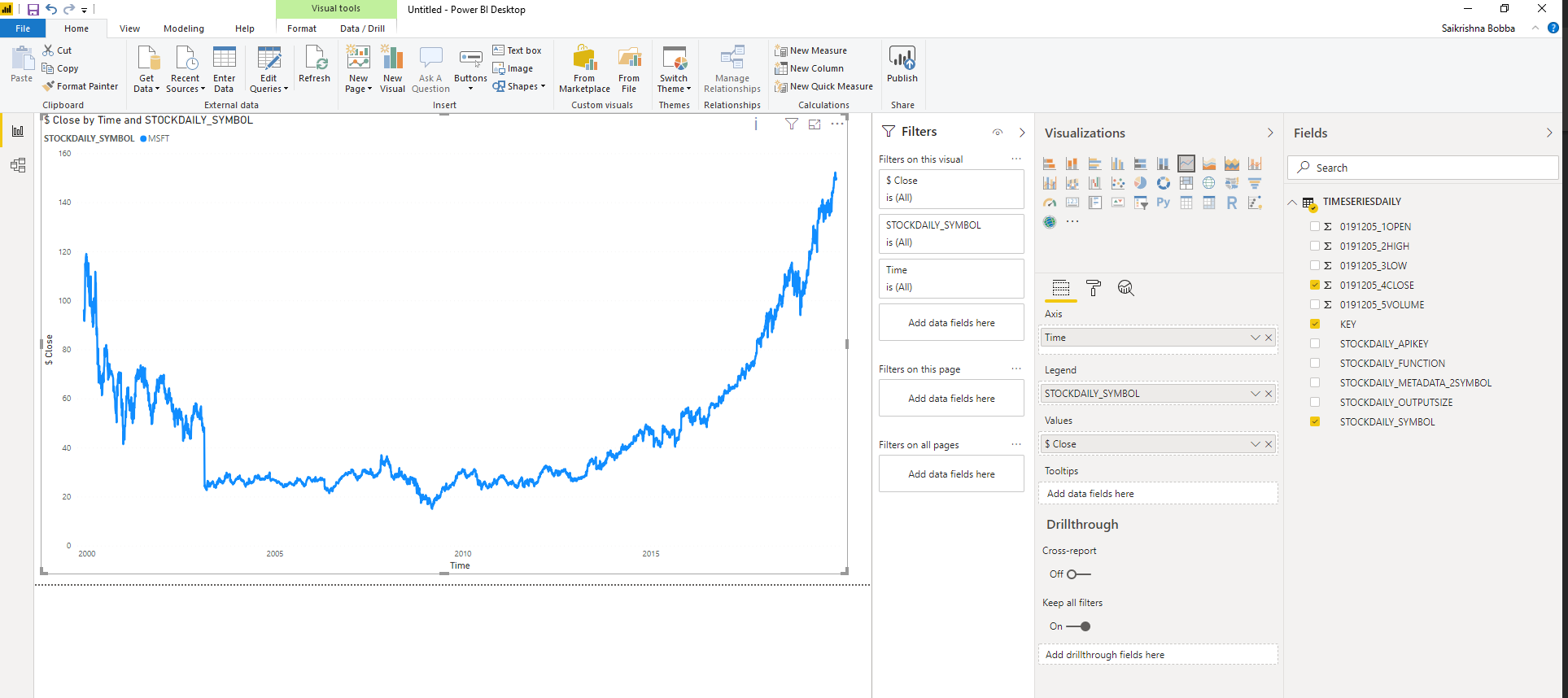Collapse the Filters pane chevron
This screenshot has height=698, width=1568.
tap(1022, 133)
